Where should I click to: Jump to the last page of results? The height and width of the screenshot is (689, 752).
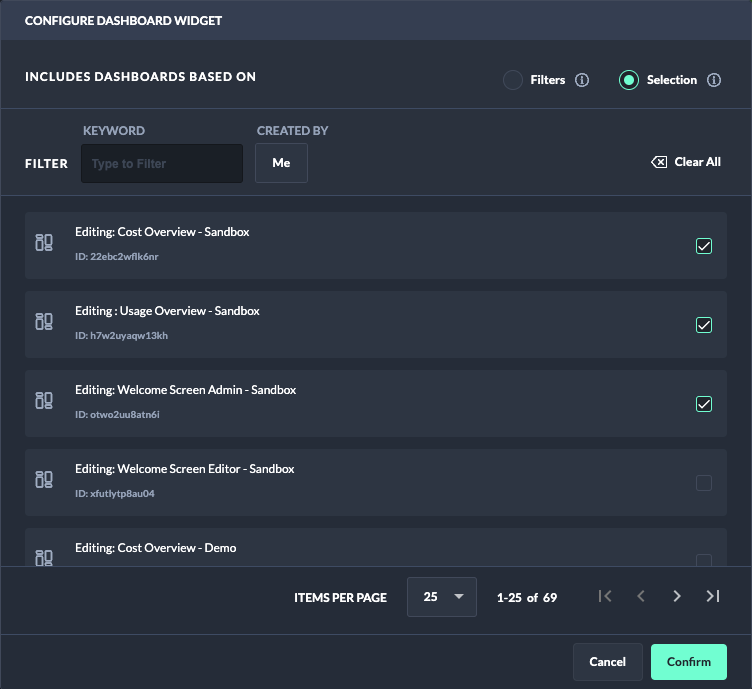point(713,596)
